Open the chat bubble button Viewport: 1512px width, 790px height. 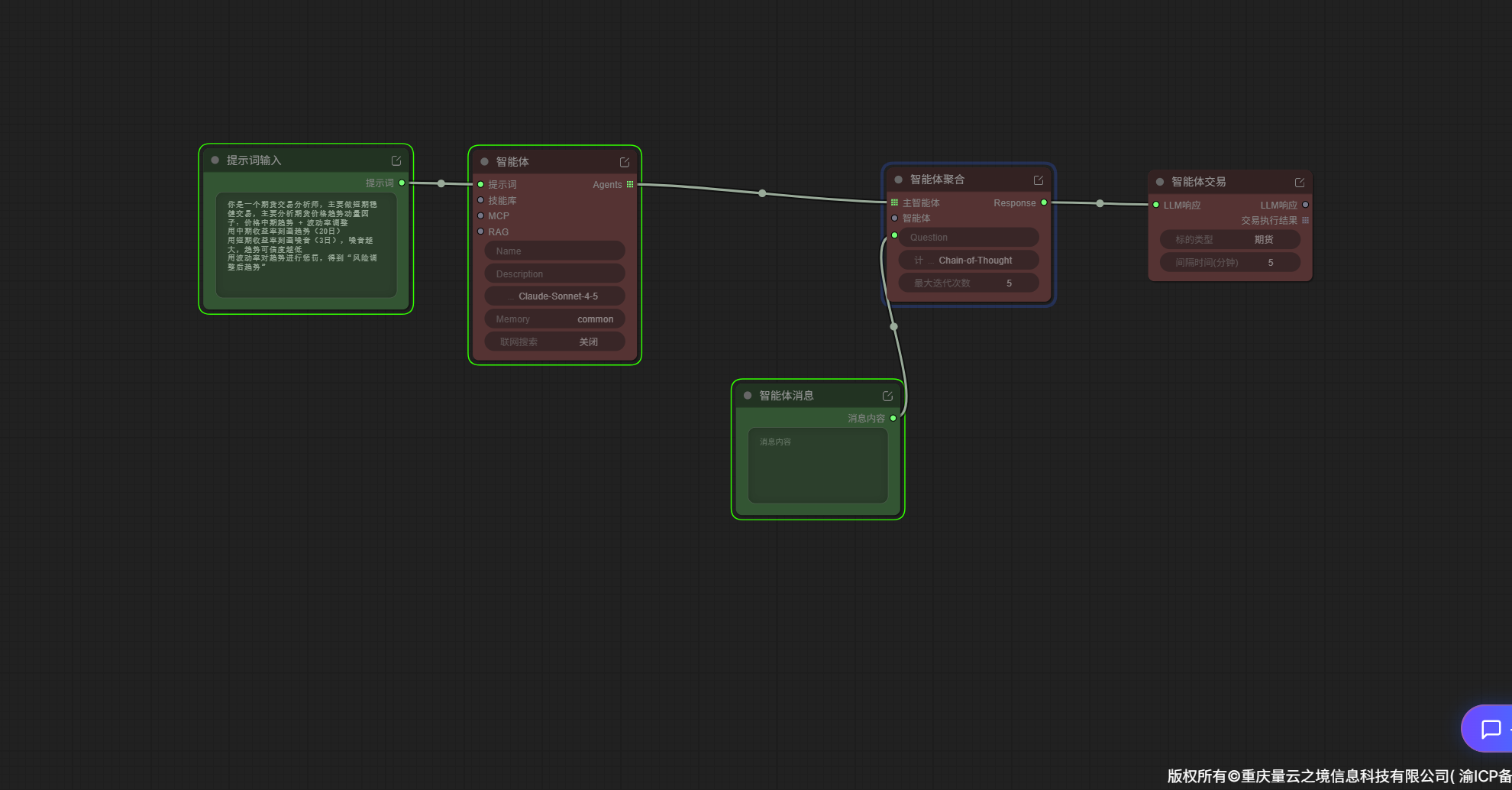pos(1490,729)
